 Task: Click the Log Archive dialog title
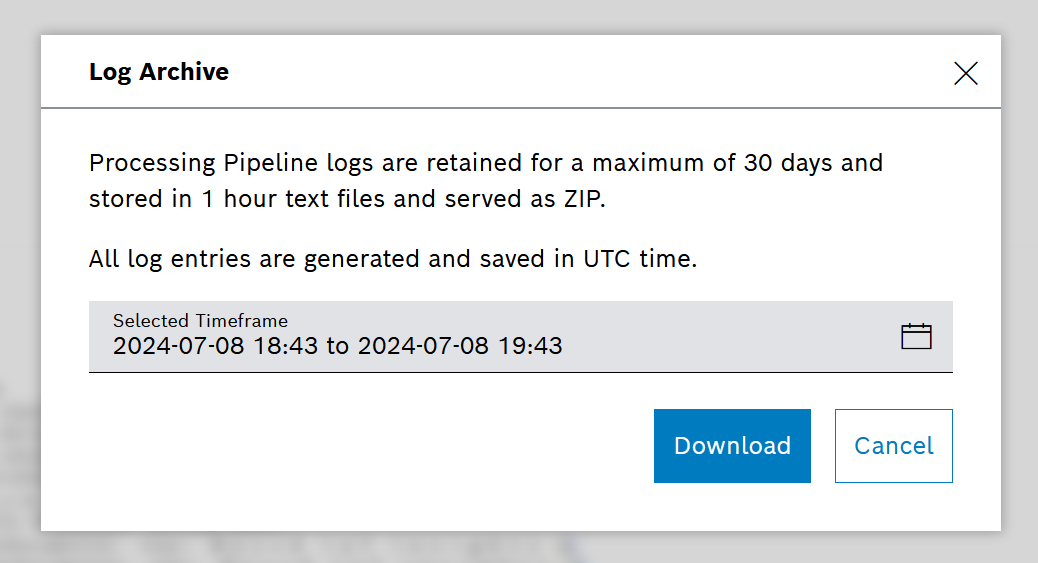point(159,72)
